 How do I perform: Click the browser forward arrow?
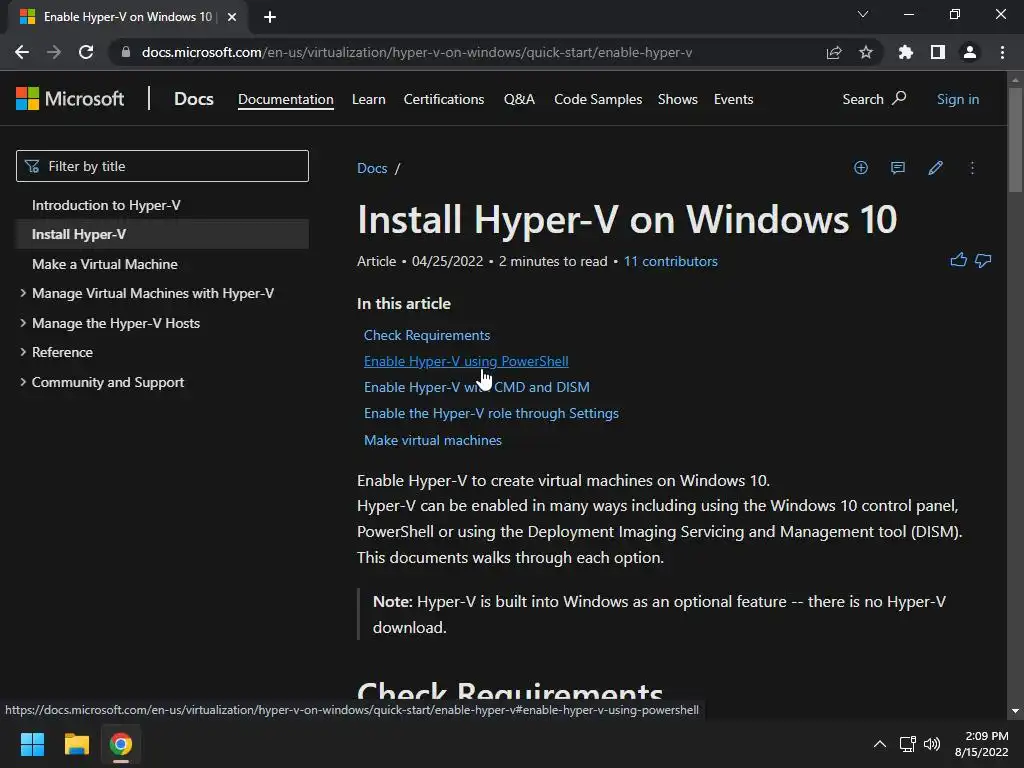tap(54, 52)
